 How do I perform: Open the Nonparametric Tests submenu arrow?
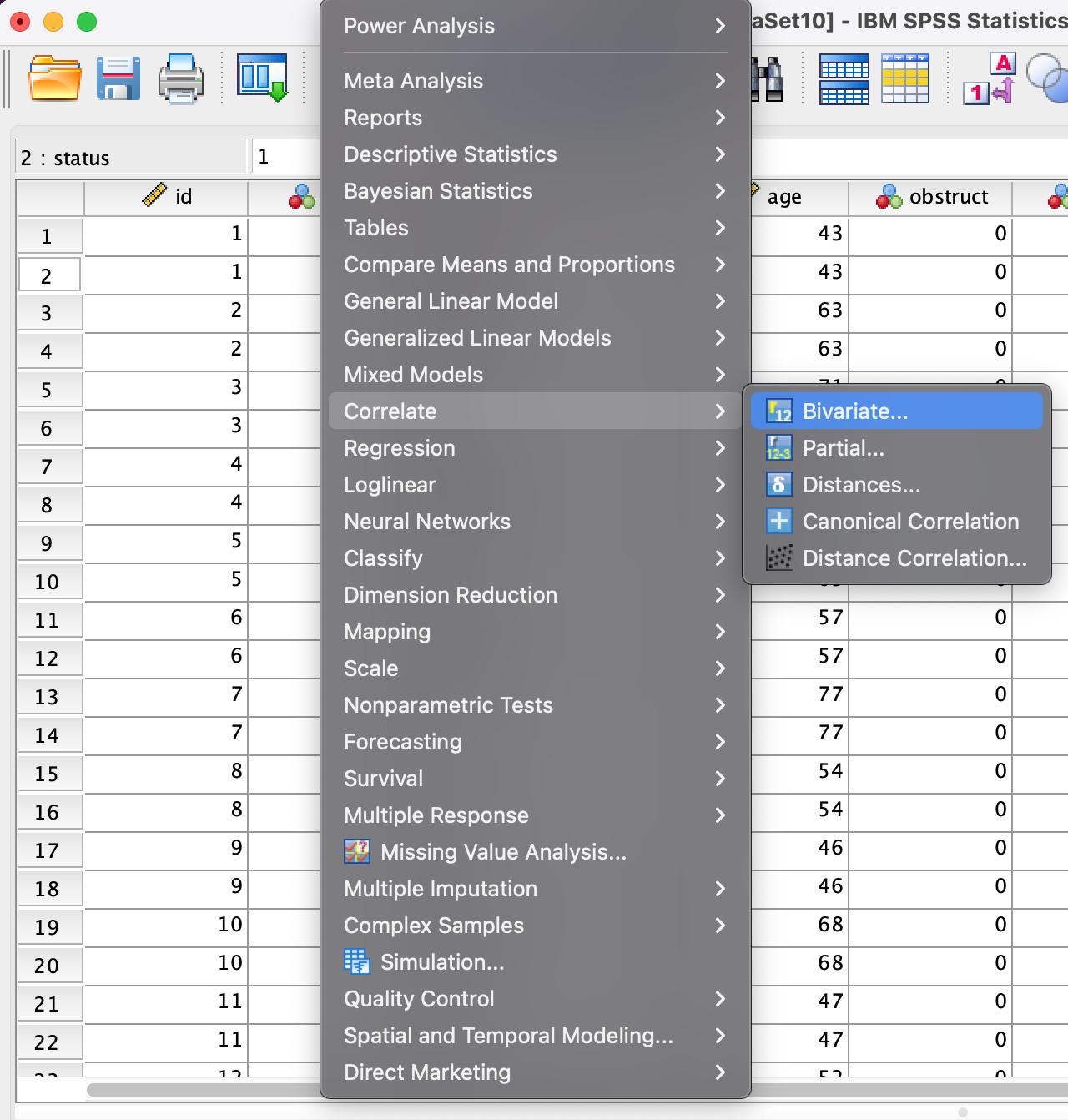[720, 705]
